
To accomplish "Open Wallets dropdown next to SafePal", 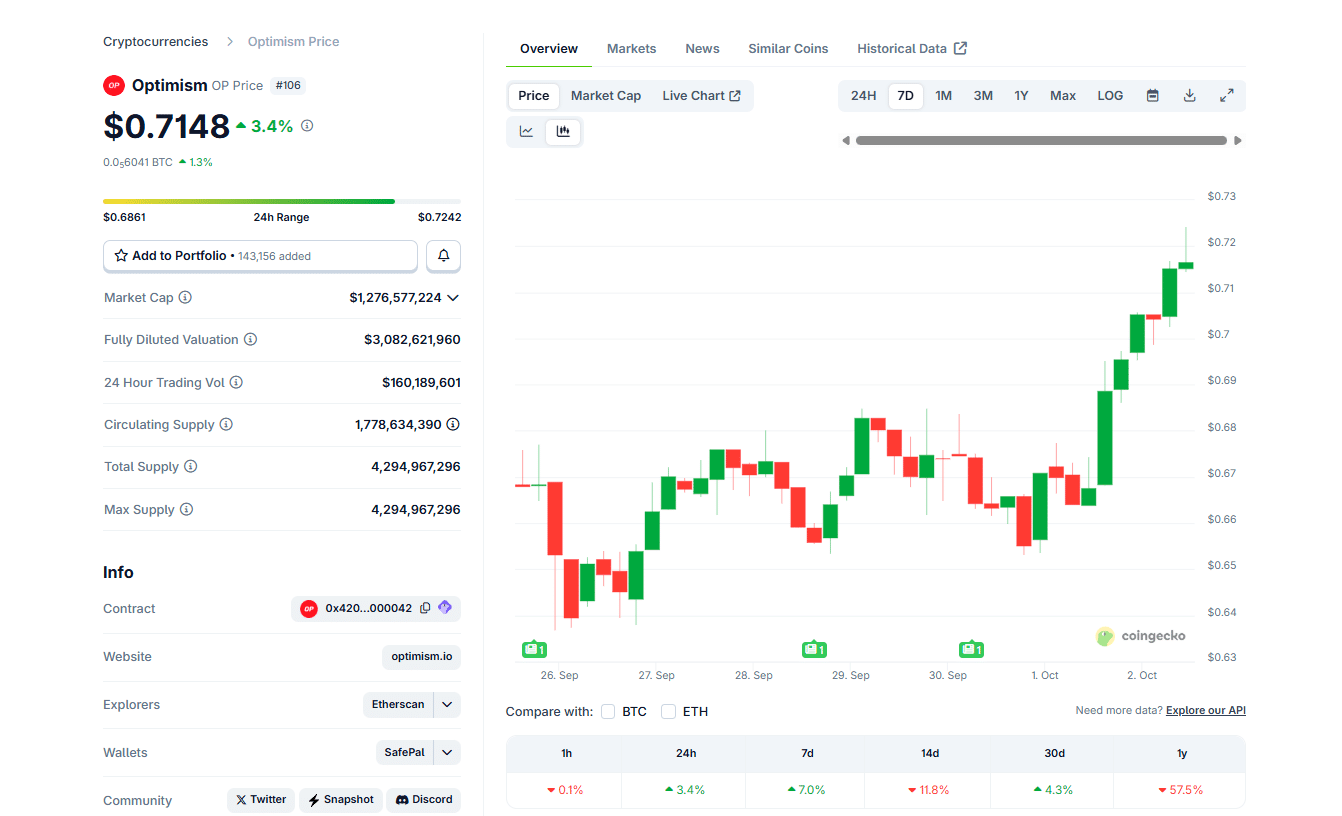I will (x=448, y=753).
